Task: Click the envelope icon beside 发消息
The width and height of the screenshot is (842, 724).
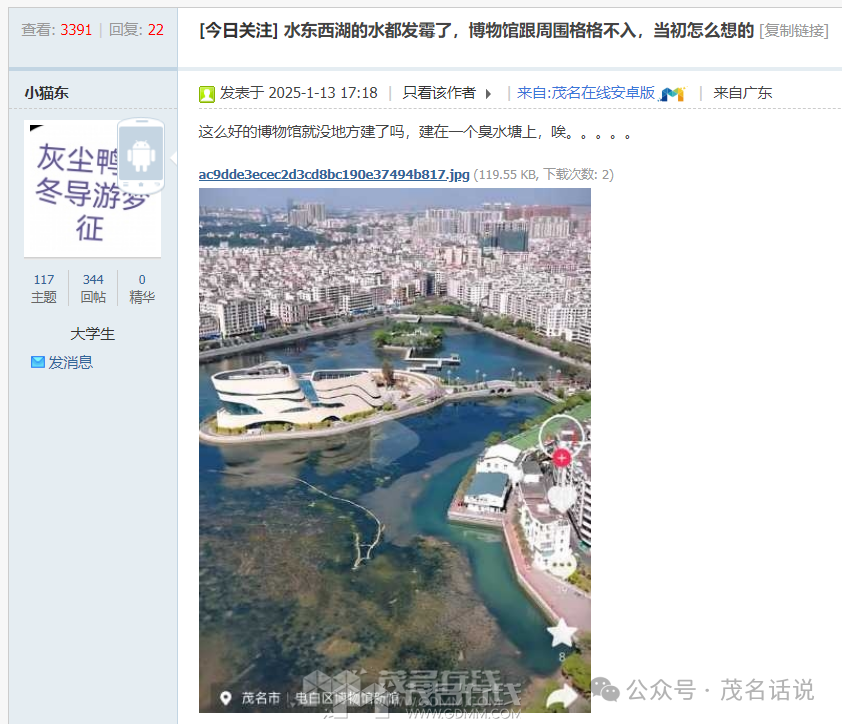Action: 38,362
